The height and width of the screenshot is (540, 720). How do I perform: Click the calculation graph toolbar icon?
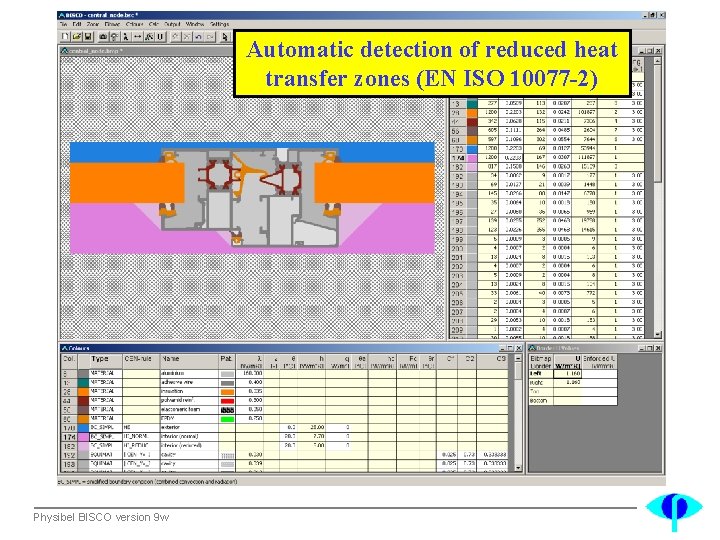click(149, 36)
